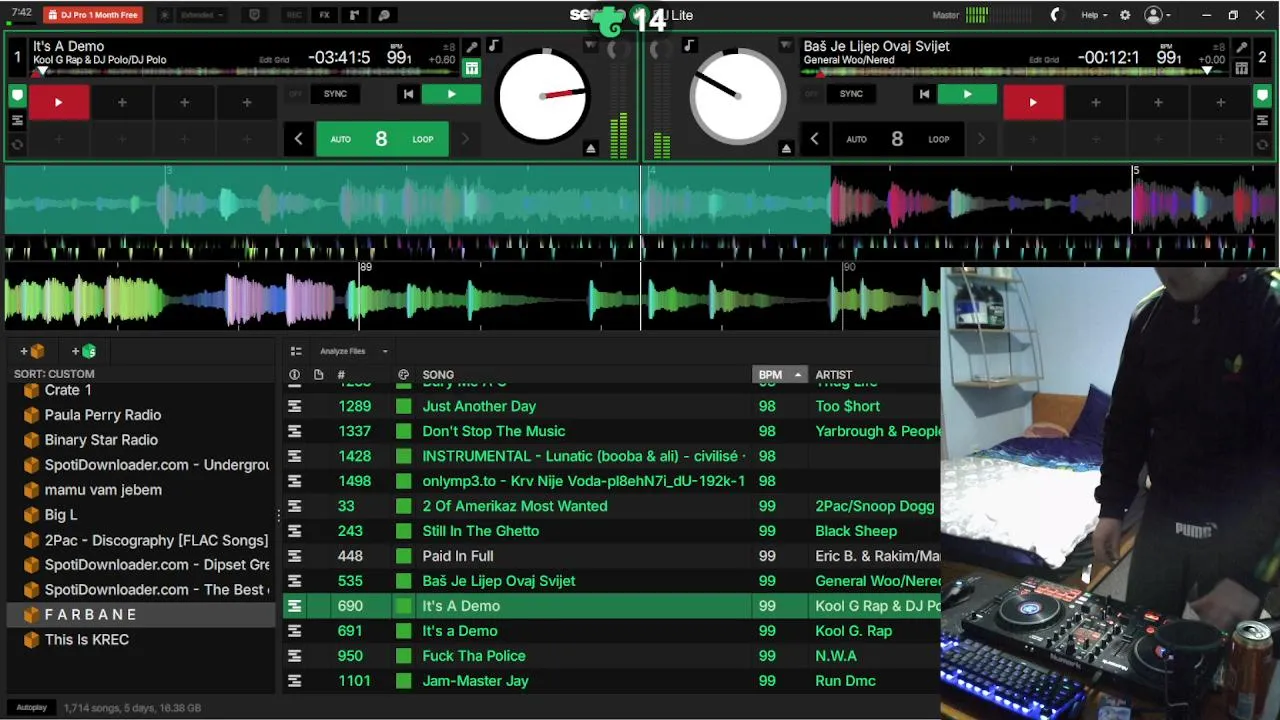Add cue point in slot 2 on deck 1
The height and width of the screenshot is (720, 1280).
[x=122, y=102]
